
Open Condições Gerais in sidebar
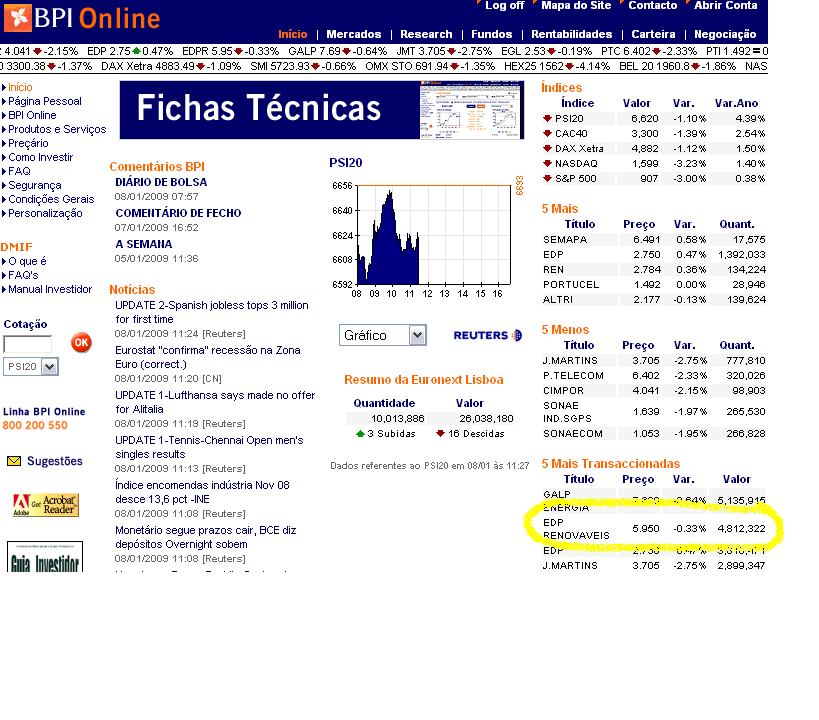tap(51, 199)
